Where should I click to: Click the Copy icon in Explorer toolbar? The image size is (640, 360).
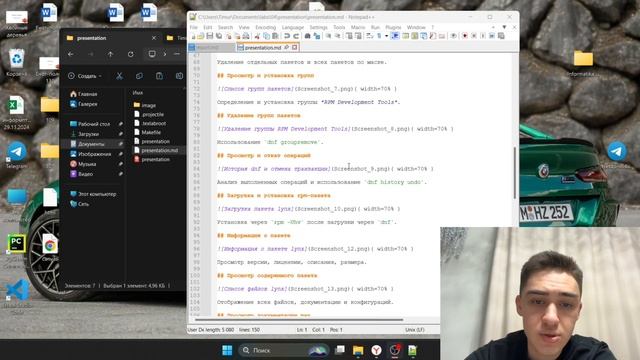point(139,76)
